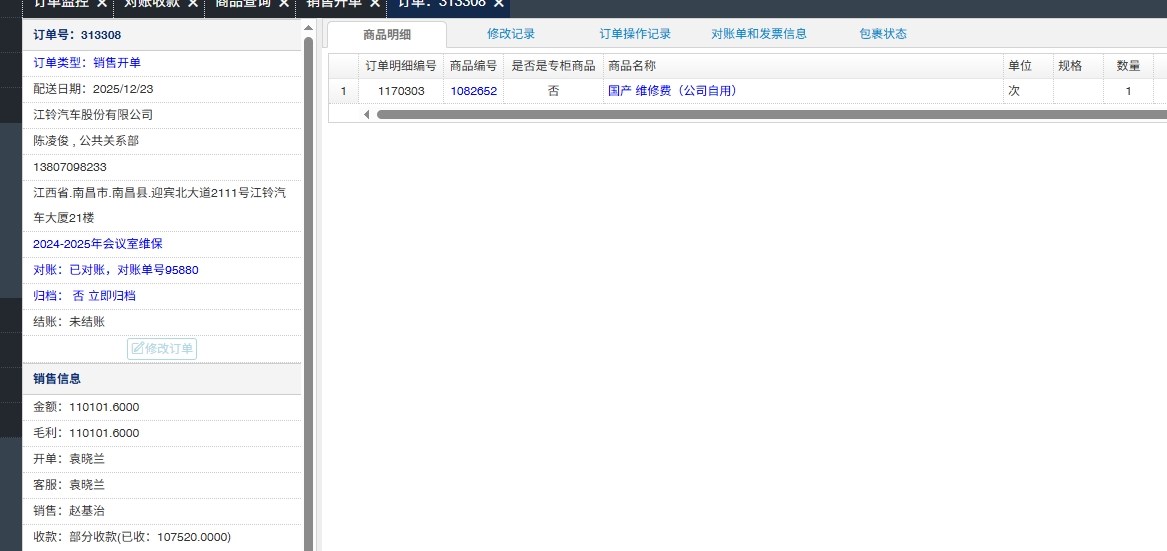Close the 订单监控 tab
Viewport: 1167px width, 551px height.
click(x=102, y=3)
